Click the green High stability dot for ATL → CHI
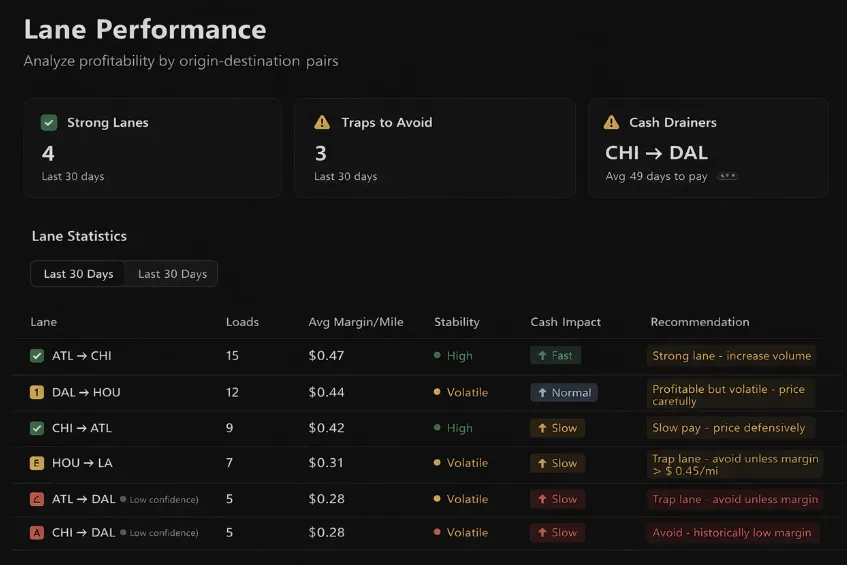This screenshot has width=847, height=565. (437, 356)
